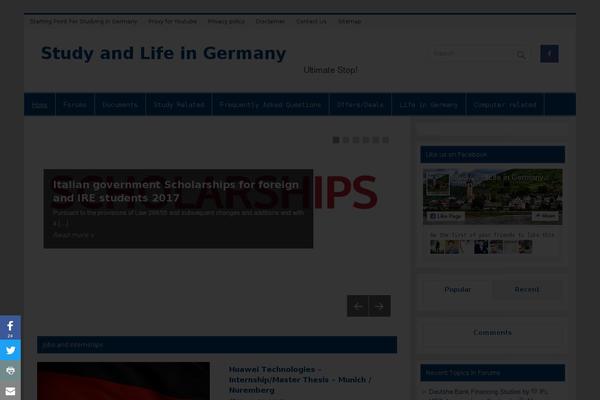Switch to the Comments tab
Viewport: 600px width, 400px height.
click(492, 333)
